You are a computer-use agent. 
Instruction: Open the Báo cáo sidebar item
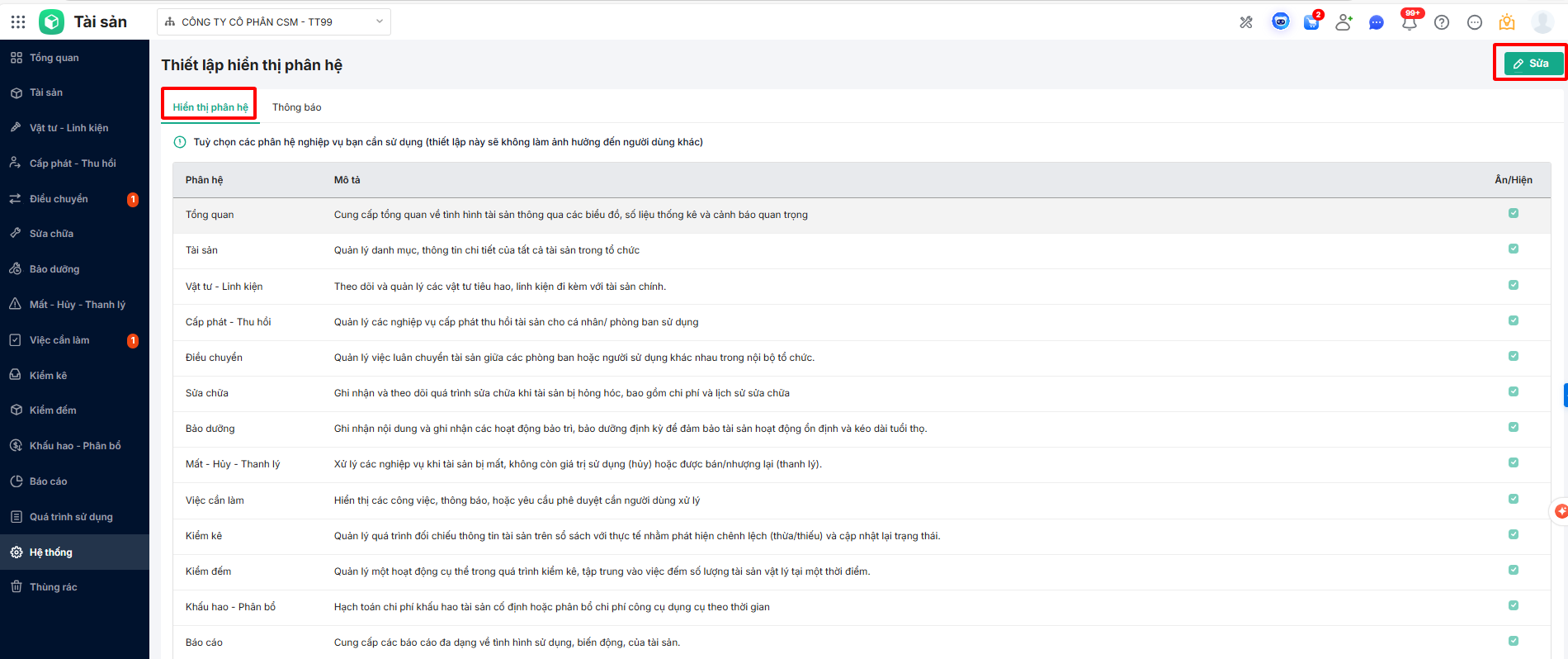tap(49, 481)
